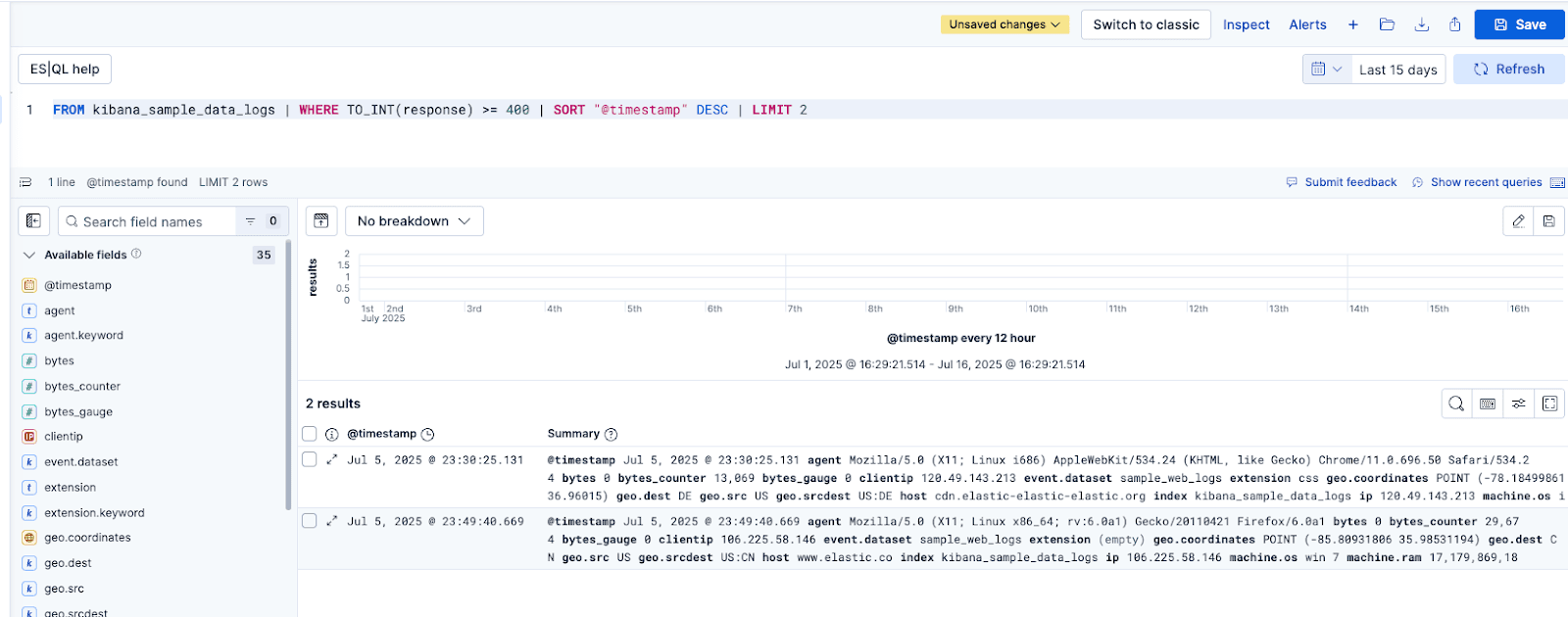Select the first result row checkbox
Screen dimensions: 1568x617
(x=310, y=459)
